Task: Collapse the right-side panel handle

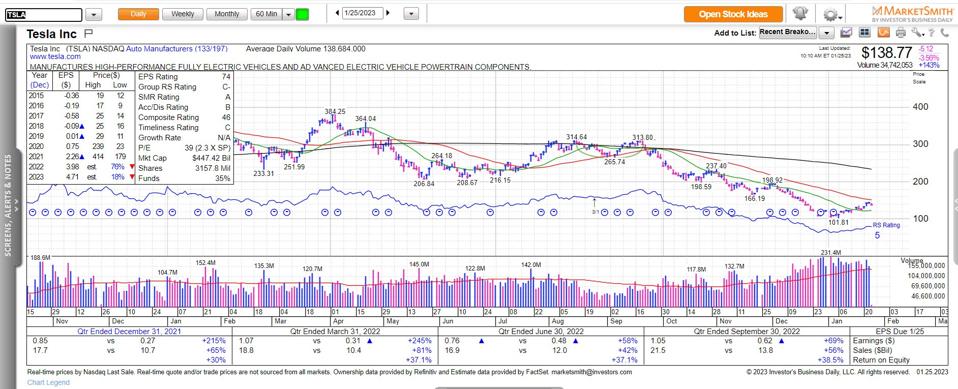Action: coord(955,208)
